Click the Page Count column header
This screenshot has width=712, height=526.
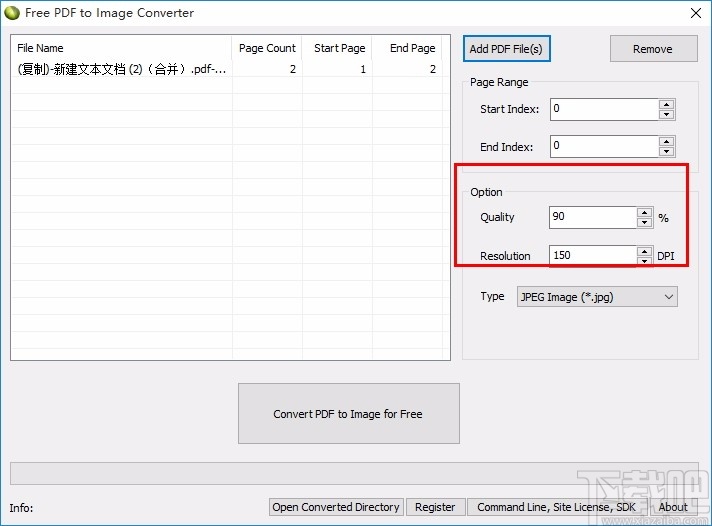[267, 48]
